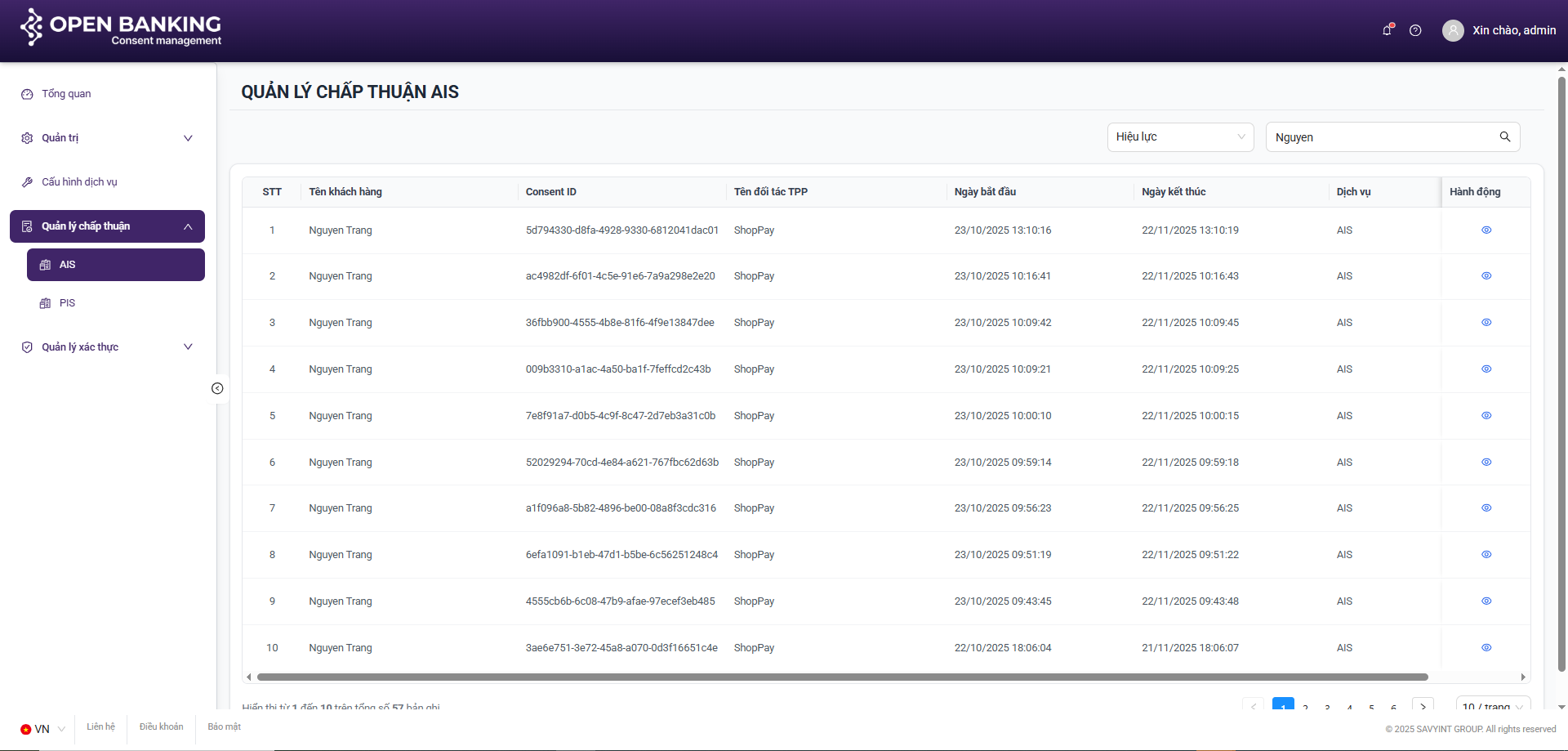
Task: Collapse the sidebar with arrow button
Action: point(217,388)
